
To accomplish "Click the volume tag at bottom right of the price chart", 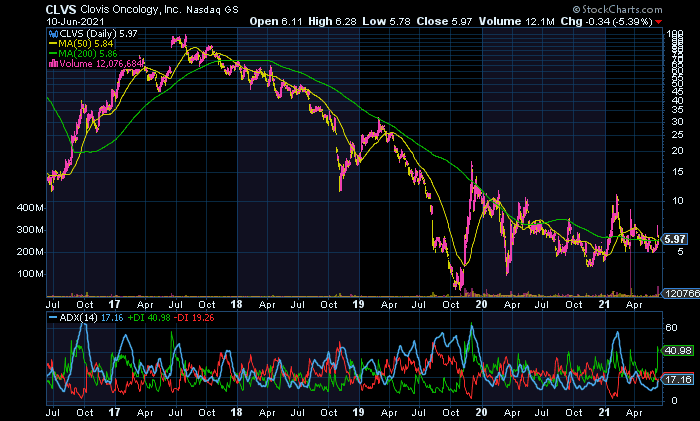I will [680, 293].
